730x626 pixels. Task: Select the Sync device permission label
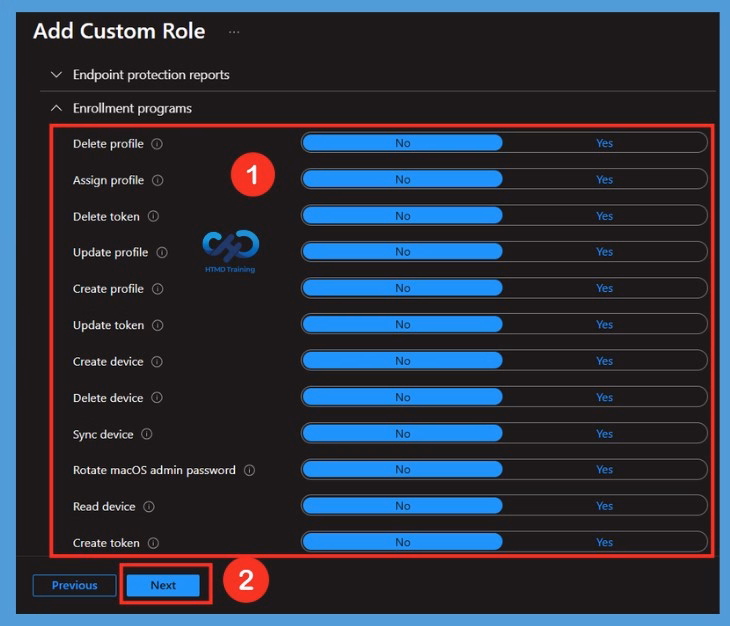click(x=103, y=435)
